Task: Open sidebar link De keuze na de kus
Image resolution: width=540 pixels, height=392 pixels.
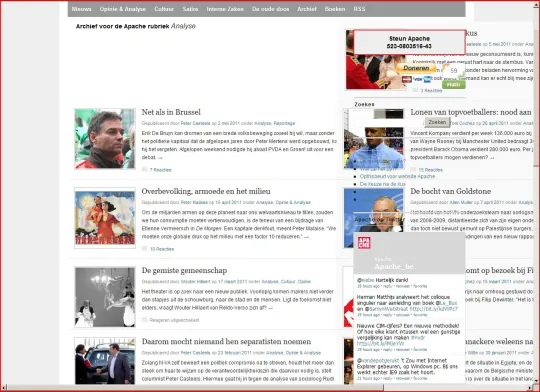Action: click(x=382, y=184)
